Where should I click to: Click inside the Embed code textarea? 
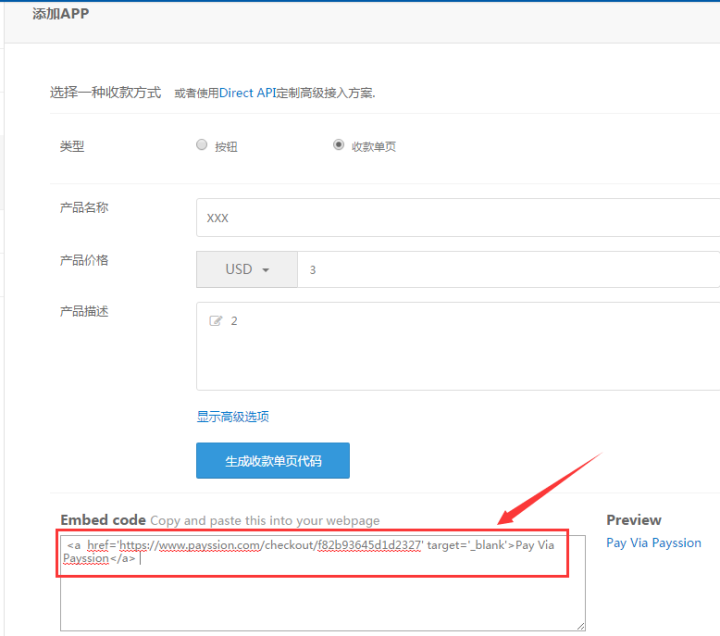tap(323, 583)
